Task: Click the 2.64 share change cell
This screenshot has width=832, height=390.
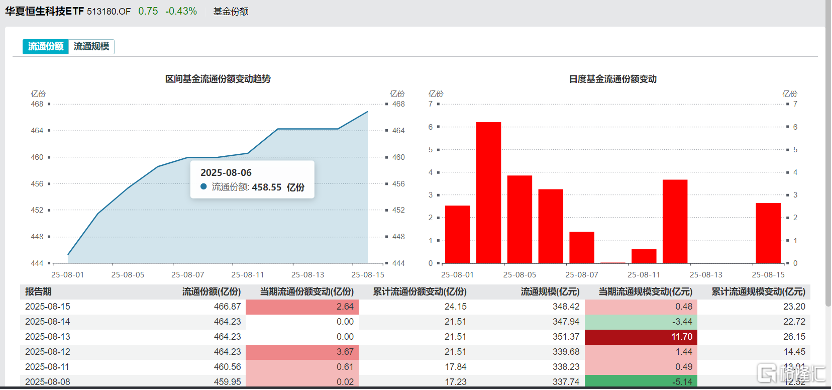Action: [x=302, y=307]
